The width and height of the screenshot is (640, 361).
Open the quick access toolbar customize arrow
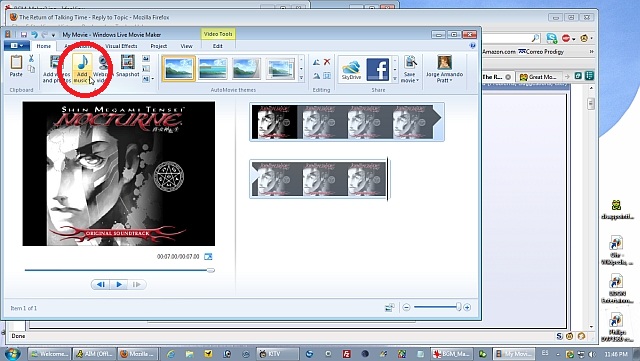click(x=53, y=35)
